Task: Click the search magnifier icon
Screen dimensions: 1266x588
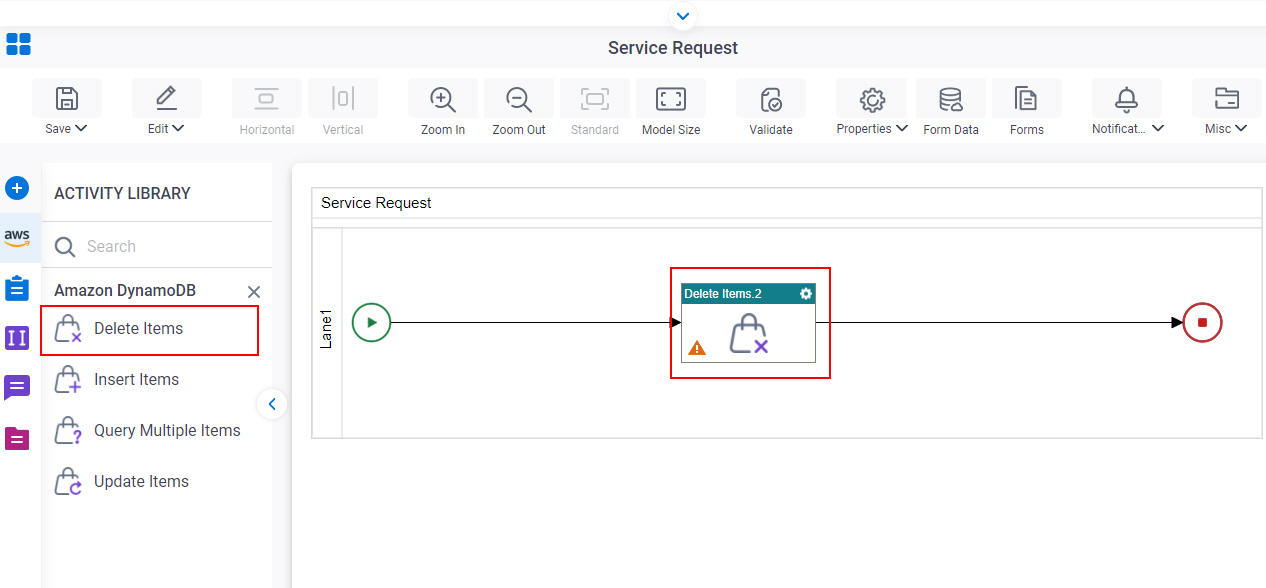Action: click(x=65, y=247)
